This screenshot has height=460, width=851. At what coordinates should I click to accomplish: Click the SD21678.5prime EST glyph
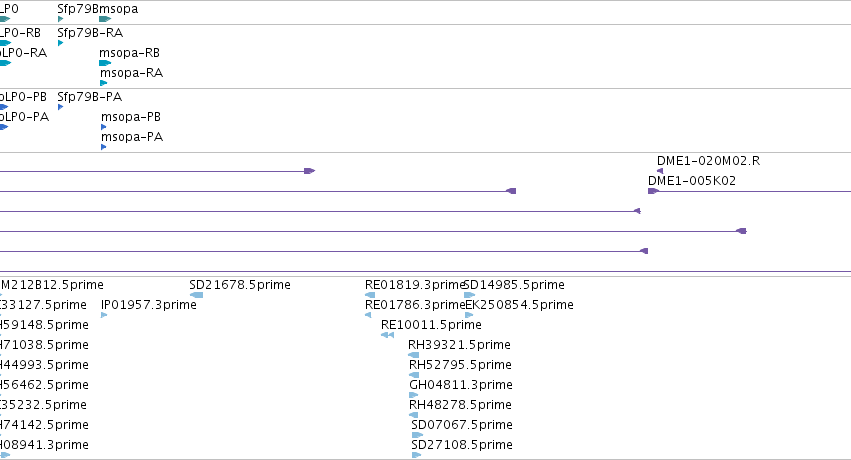pos(196,295)
